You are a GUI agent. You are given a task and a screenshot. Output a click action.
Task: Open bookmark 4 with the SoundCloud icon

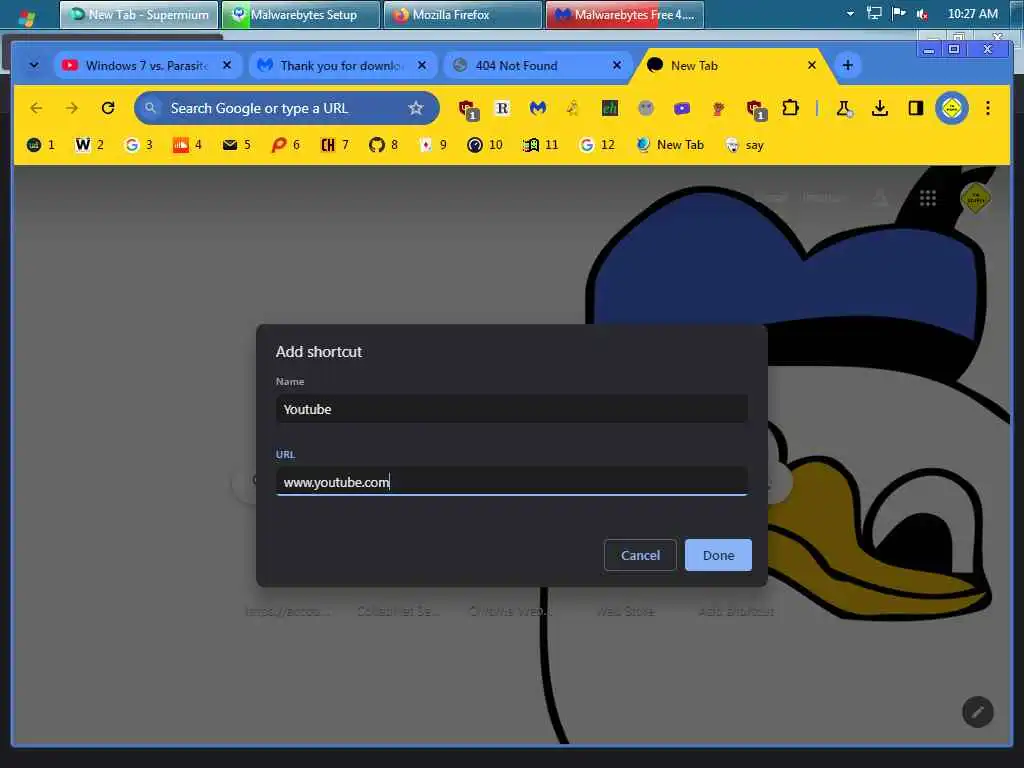tap(187, 145)
